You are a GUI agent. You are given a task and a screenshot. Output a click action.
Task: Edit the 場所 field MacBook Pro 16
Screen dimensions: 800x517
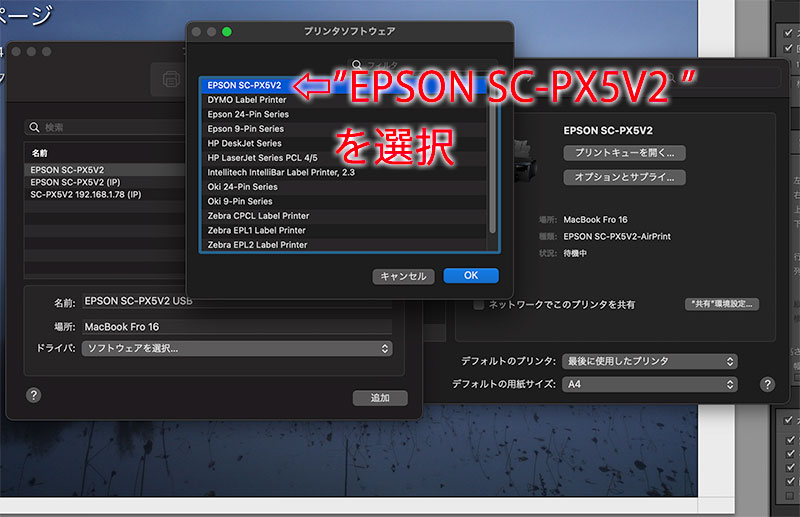click(237, 327)
